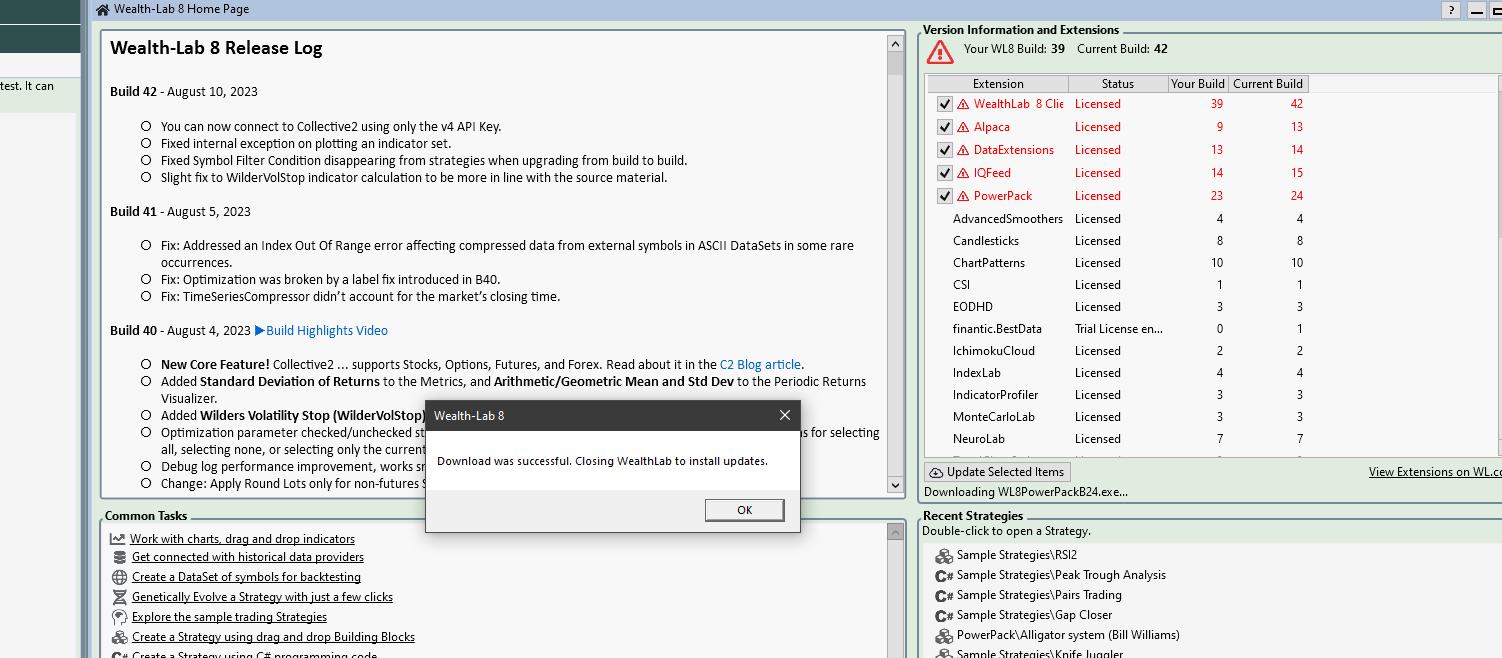Sort by the Current Build column header
Screen dimensions: 1502x658
pos(1267,84)
